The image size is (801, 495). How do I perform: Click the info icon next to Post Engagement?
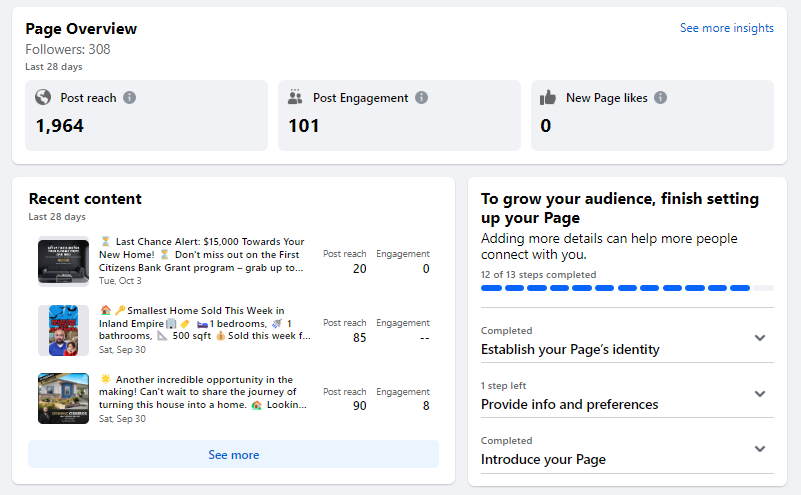[x=422, y=98]
